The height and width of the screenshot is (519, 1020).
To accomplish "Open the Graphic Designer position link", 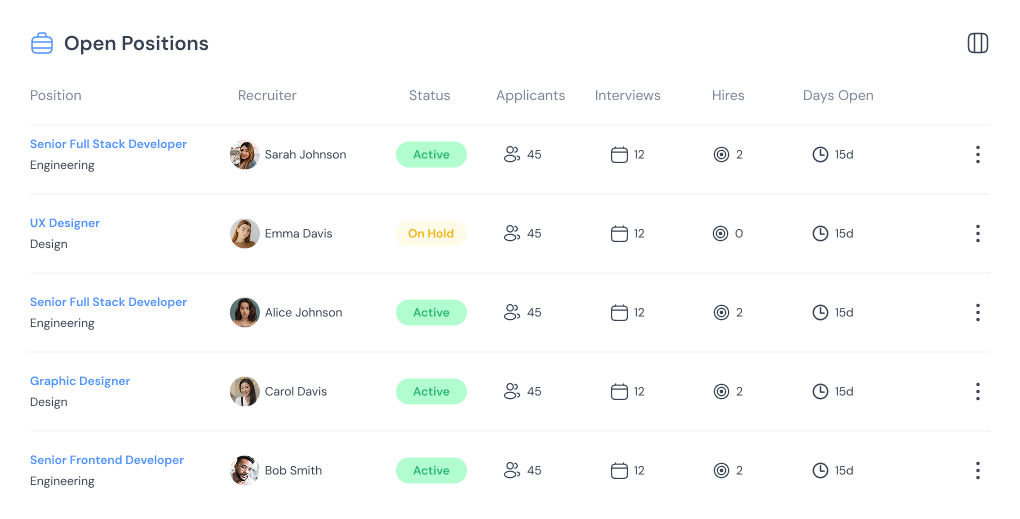I will tap(80, 381).
